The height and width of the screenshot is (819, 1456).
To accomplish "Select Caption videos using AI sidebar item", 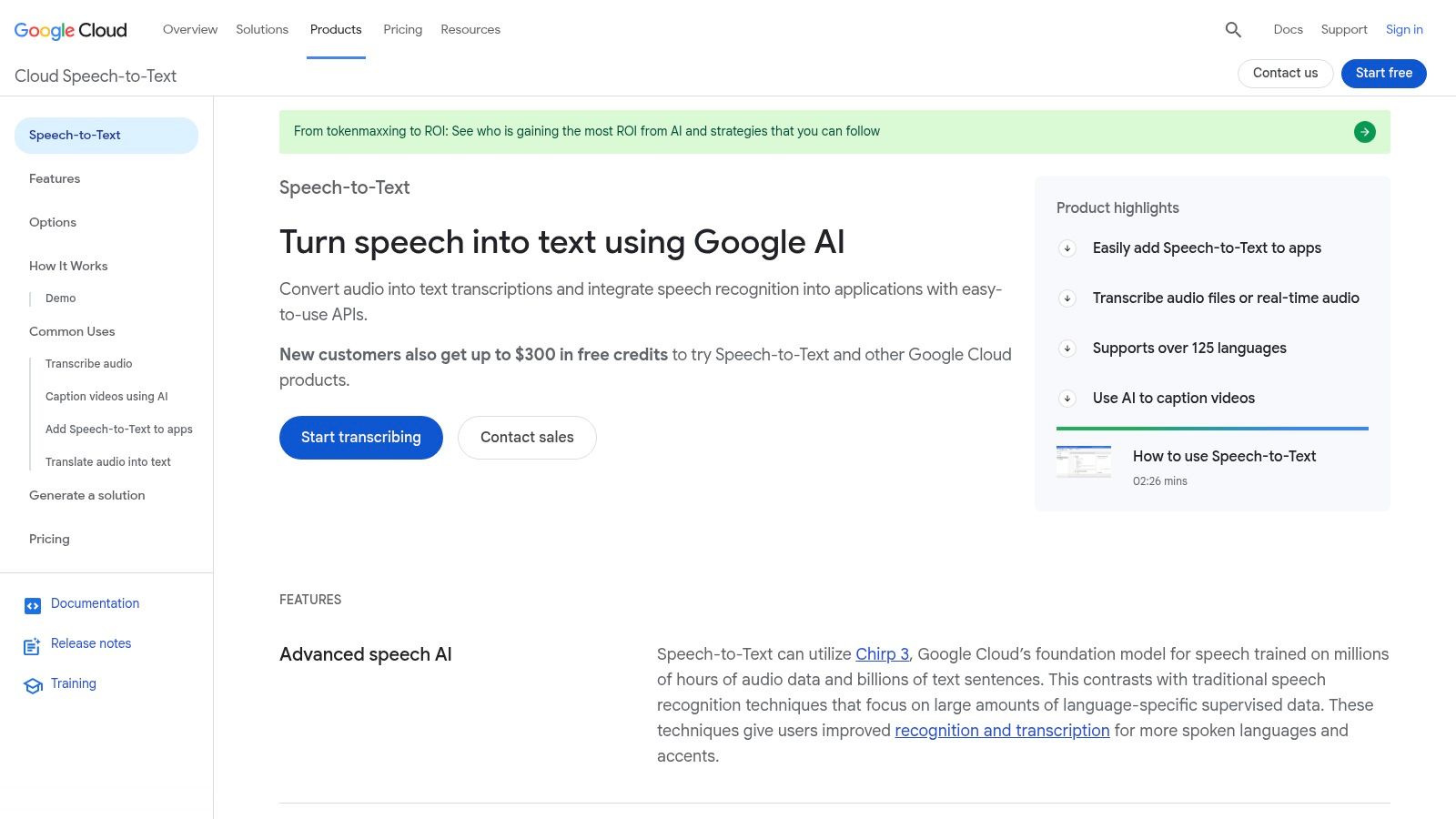I will 106,397.
